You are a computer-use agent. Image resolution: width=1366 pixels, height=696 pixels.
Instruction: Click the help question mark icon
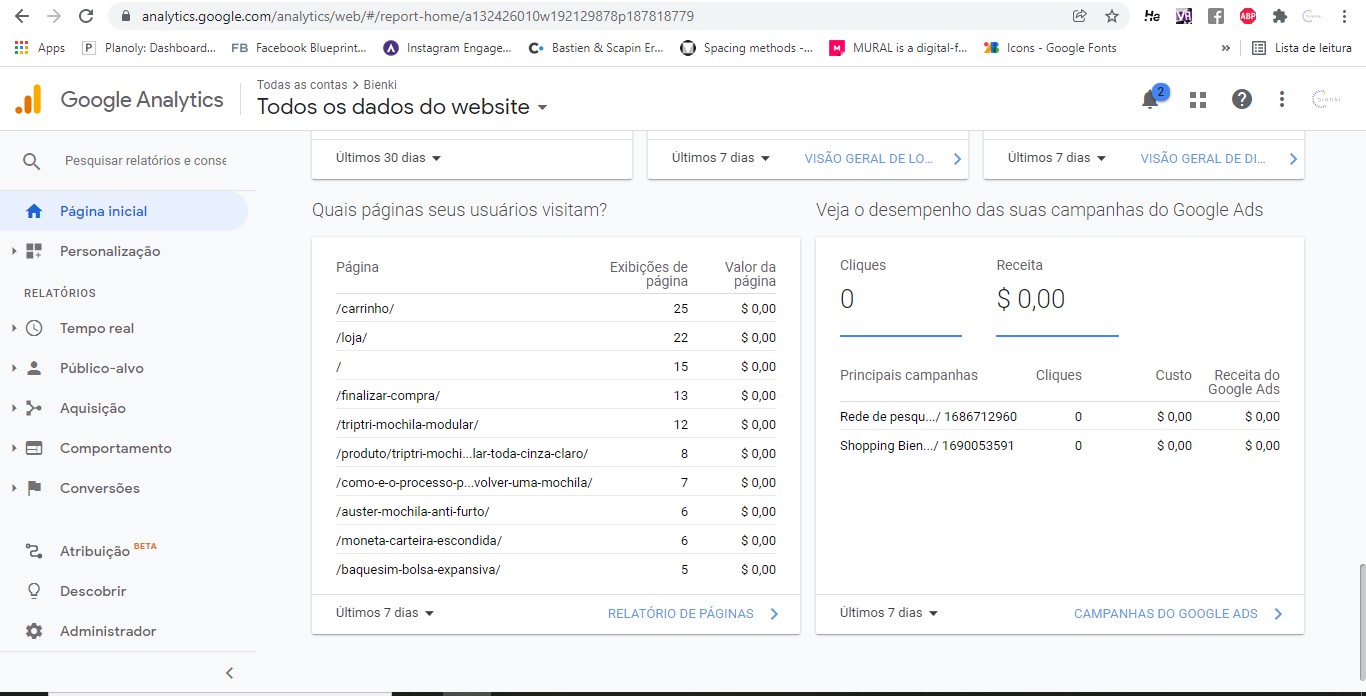pos(1241,100)
